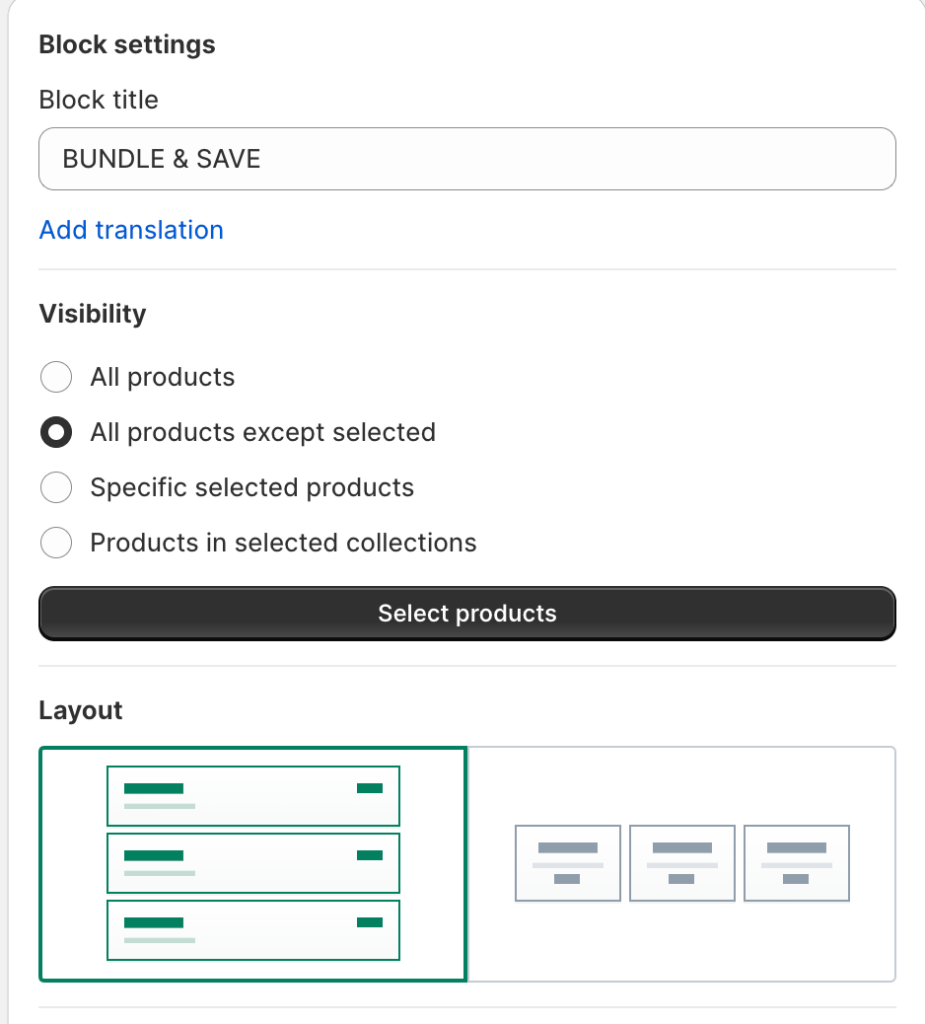
Task: Select the Specific selected products radio circle
Action: click(x=56, y=487)
